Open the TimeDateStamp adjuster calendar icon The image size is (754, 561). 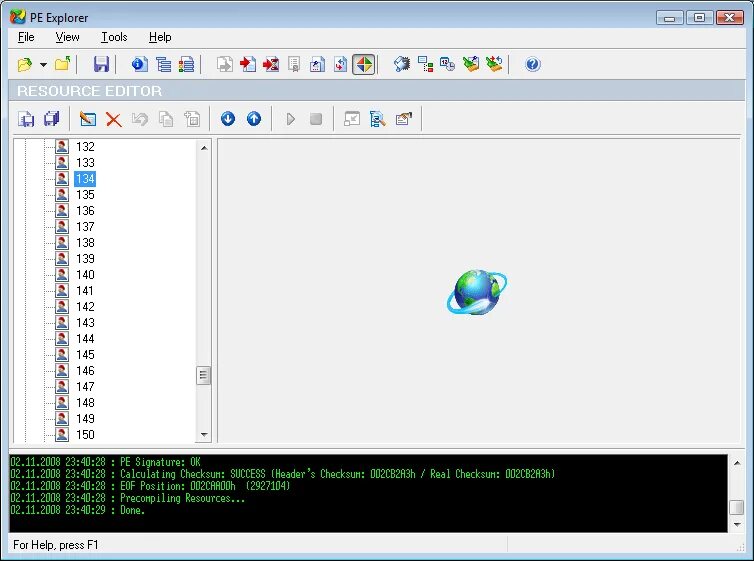click(448, 64)
